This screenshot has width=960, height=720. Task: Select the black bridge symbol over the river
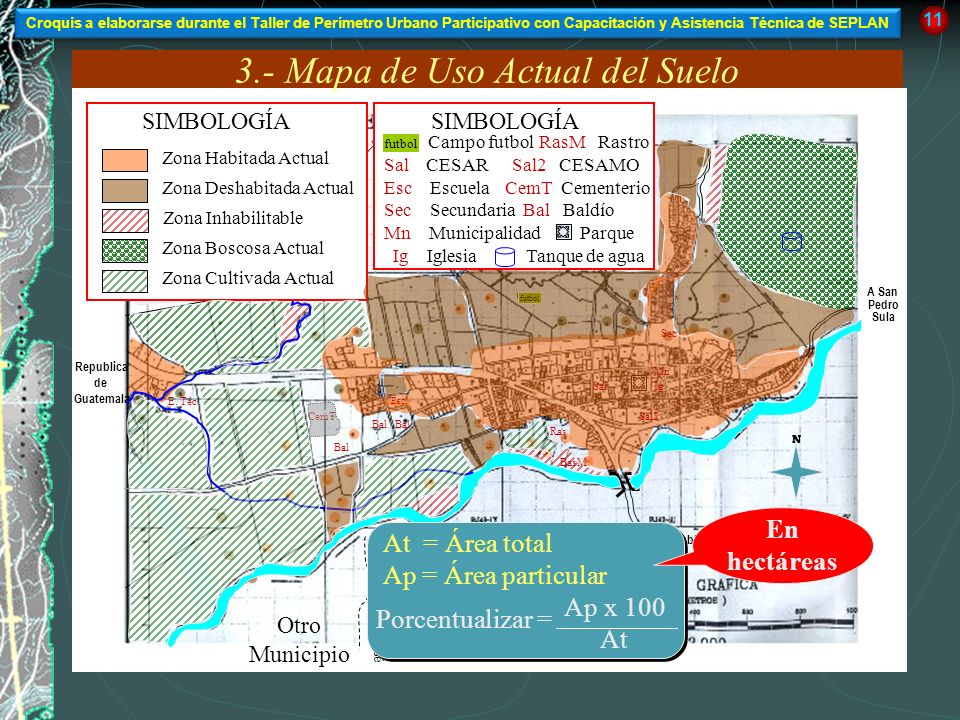point(624,482)
